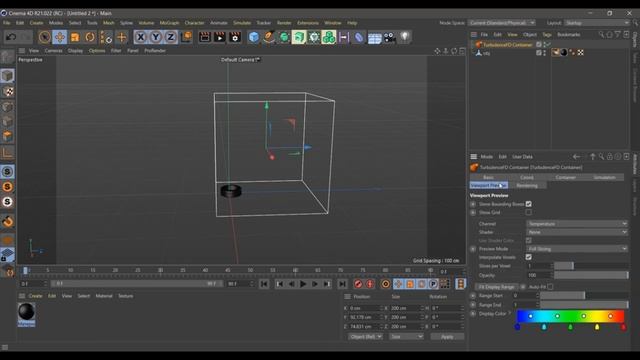This screenshot has height=360, width=640.
Task: Open the spline pen tool icon
Action: click(269, 37)
